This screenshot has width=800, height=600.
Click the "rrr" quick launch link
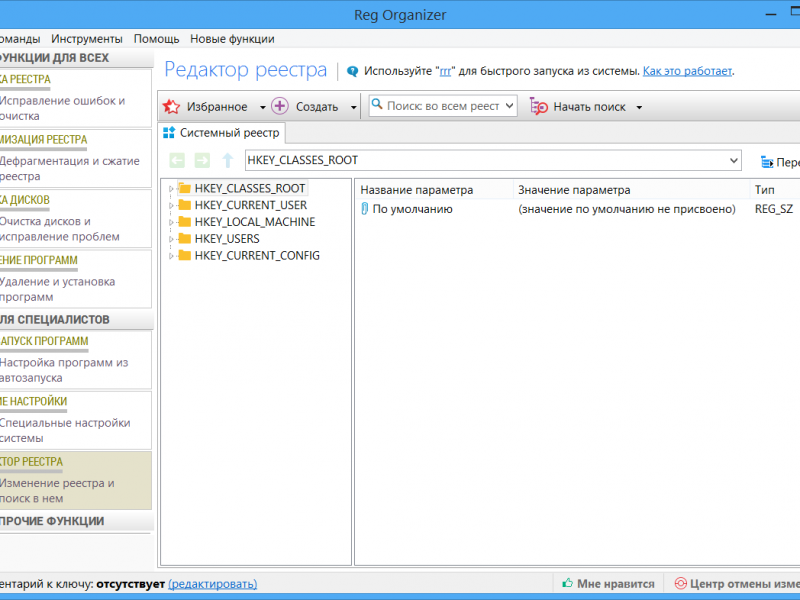point(445,71)
